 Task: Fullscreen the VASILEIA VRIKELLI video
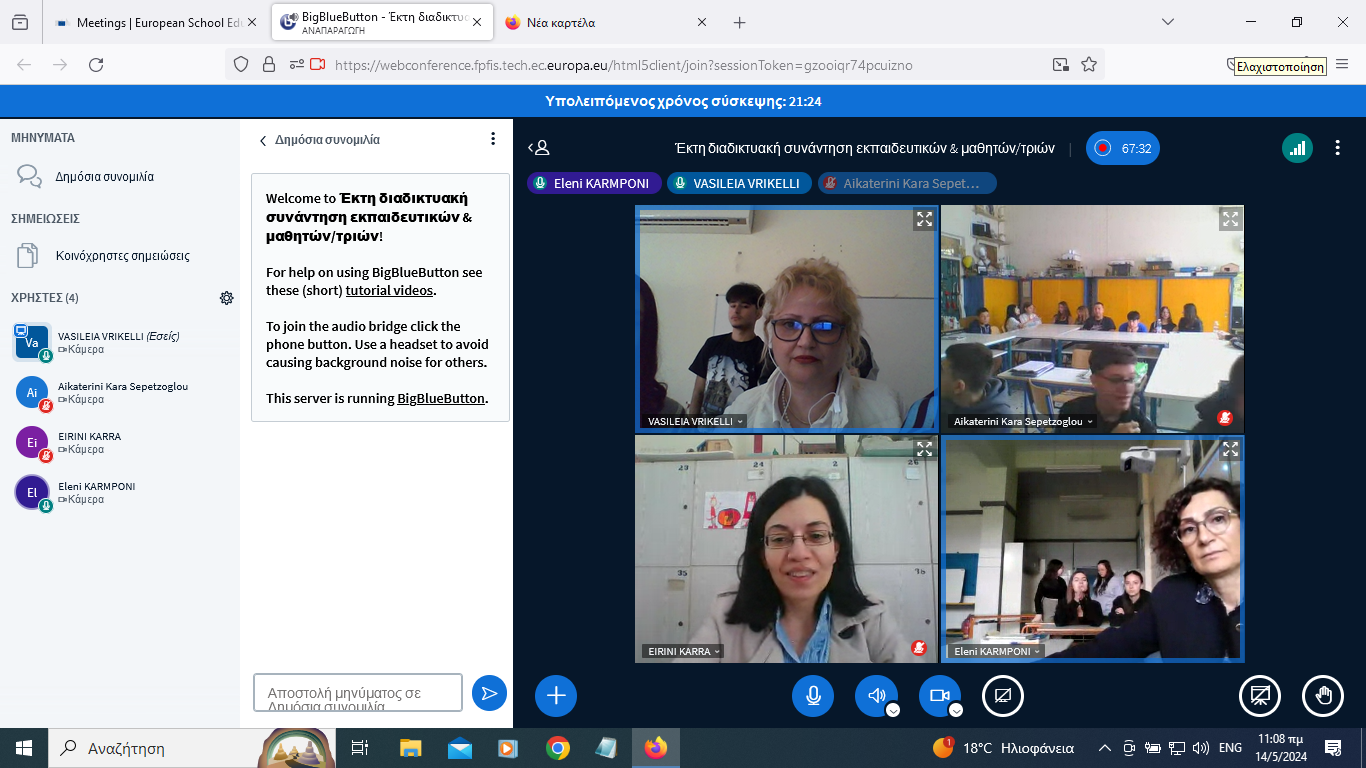point(924,219)
